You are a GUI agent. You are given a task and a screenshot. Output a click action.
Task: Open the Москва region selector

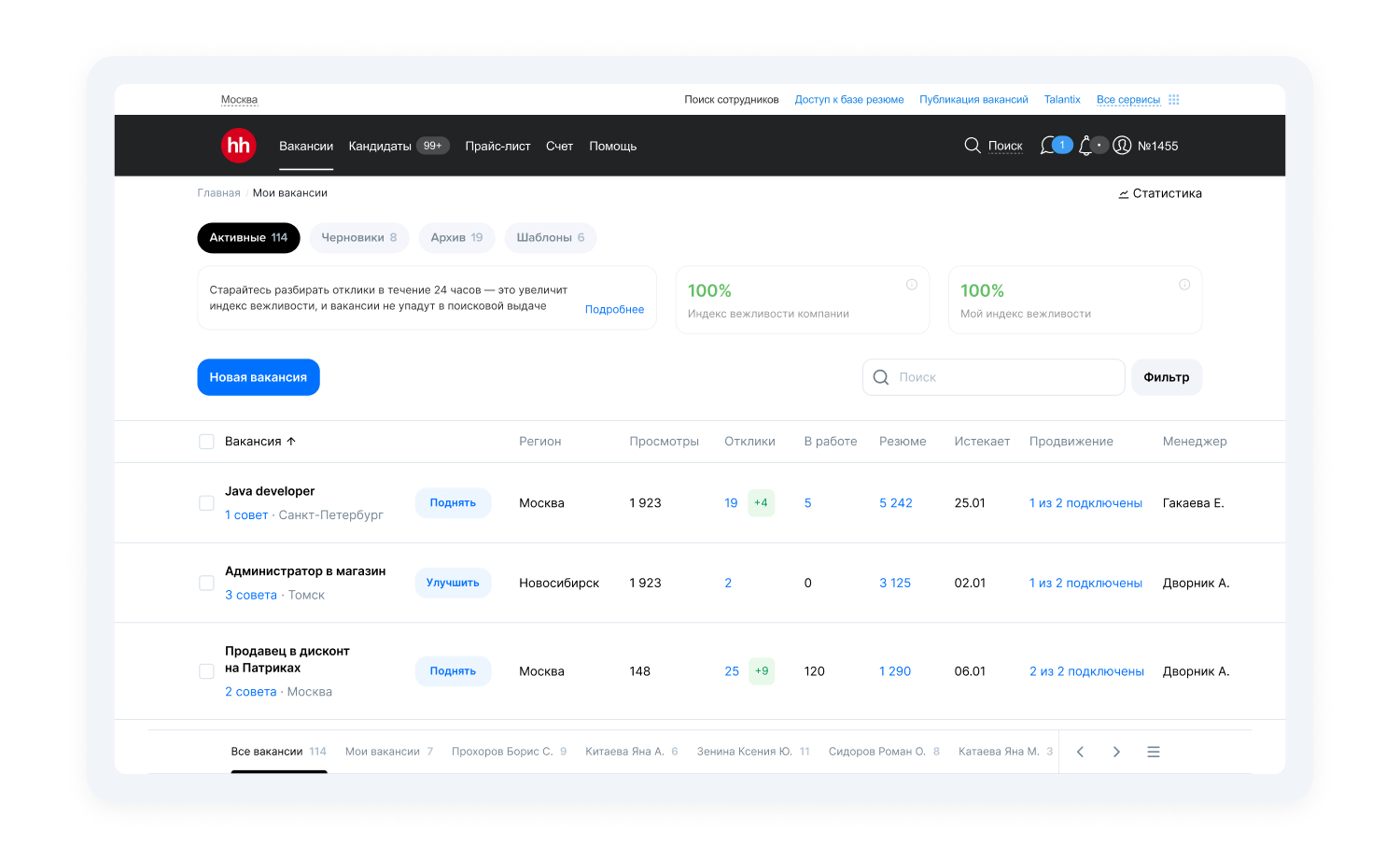pos(239,100)
